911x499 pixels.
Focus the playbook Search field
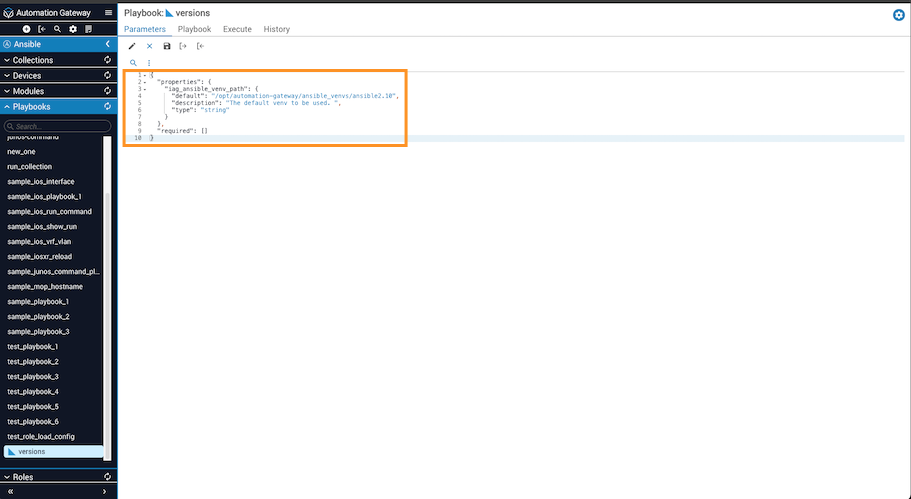pyautogui.click(x=58, y=126)
